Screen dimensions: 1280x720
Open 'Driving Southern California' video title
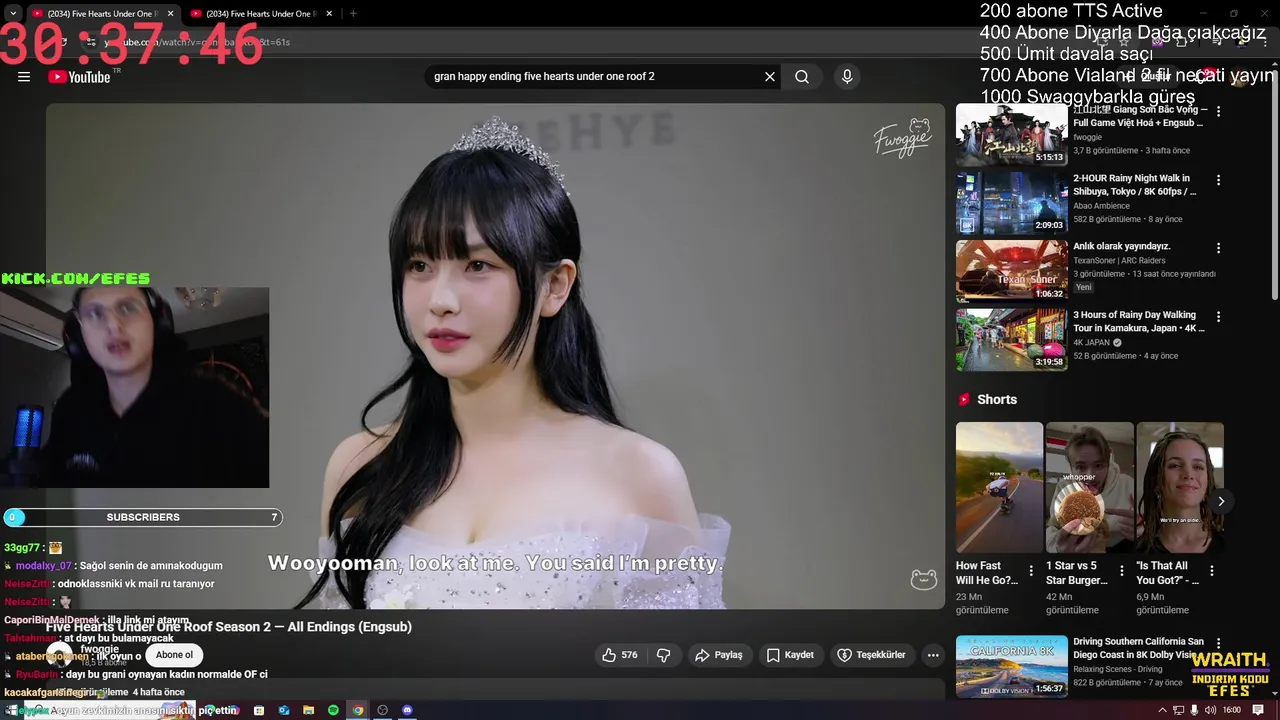pos(1139,648)
